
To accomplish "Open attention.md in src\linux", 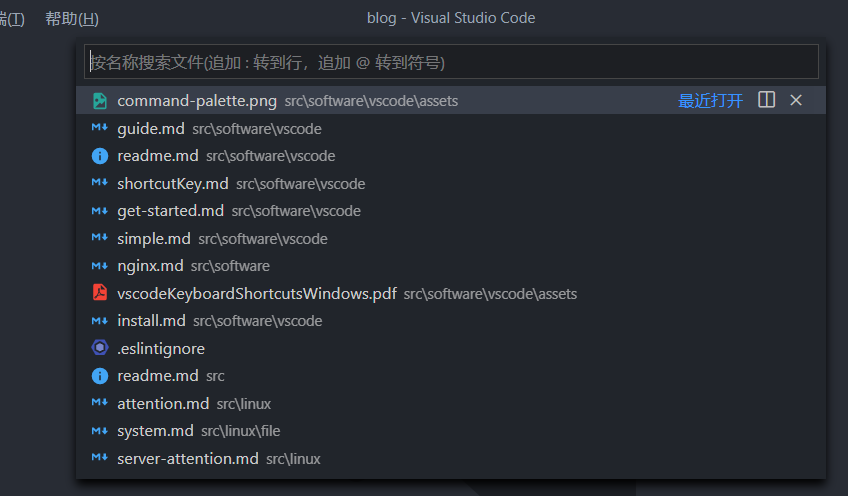I will 163,404.
